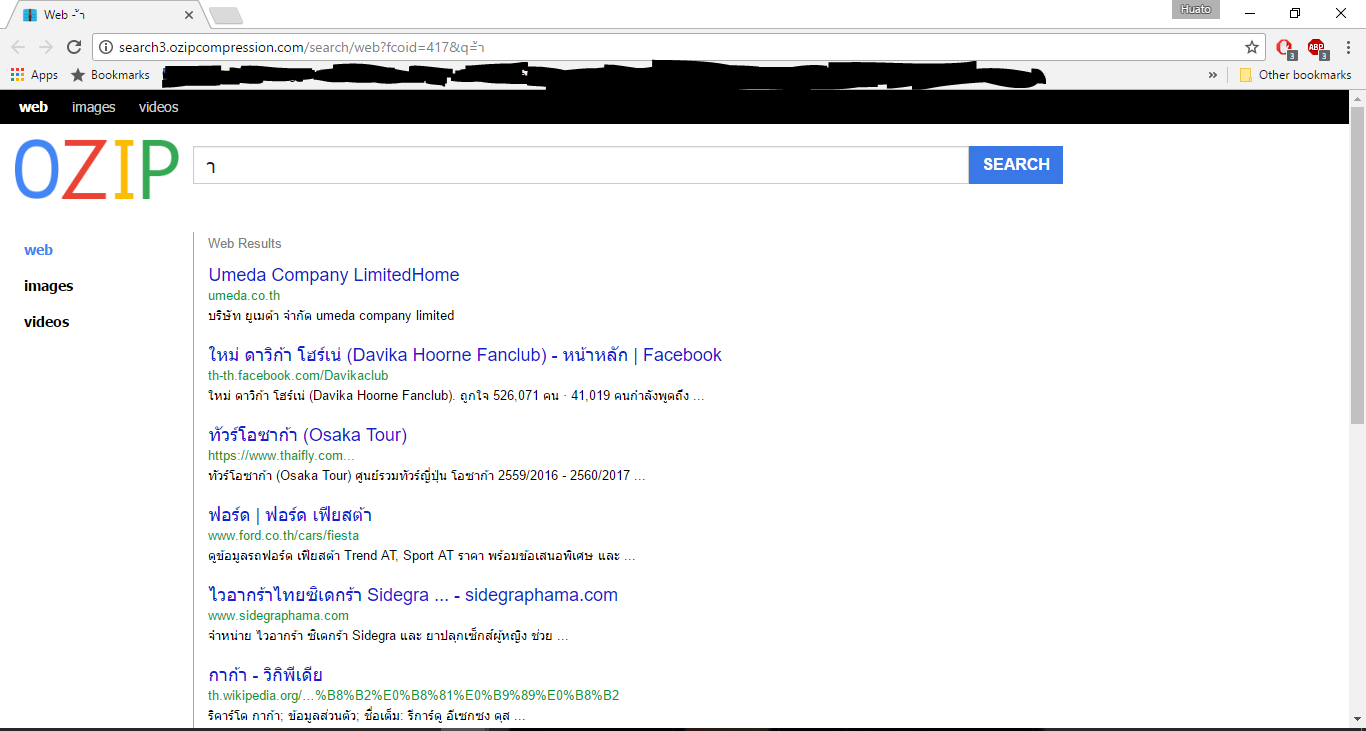Viewport: 1366px width, 731px height.
Task: Click the snippet mentioning Trend AT, Sport AT
Action: pyautogui.click(x=422, y=556)
